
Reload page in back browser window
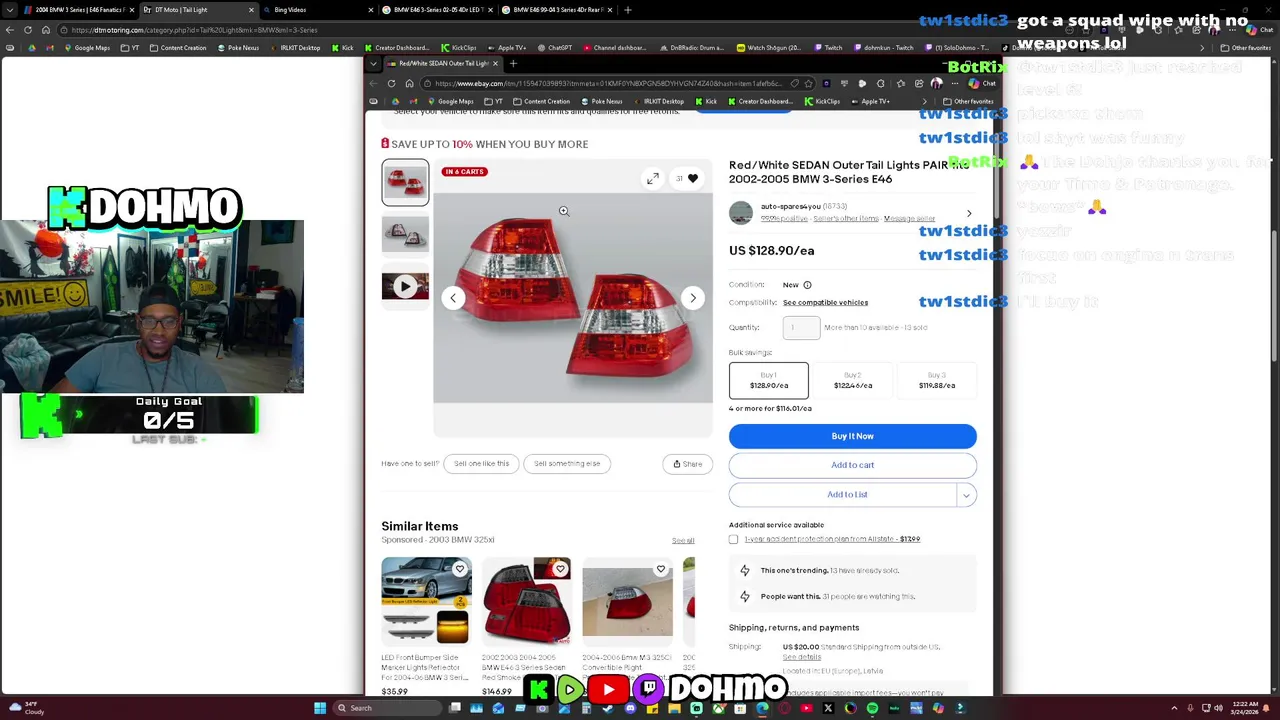(28, 30)
